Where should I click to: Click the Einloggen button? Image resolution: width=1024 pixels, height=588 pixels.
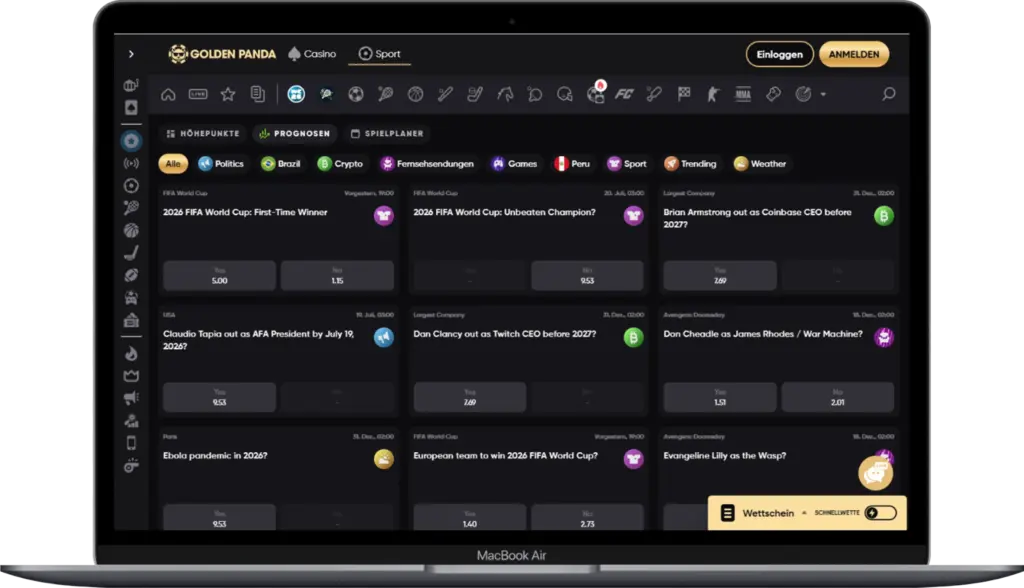[780, 54]
